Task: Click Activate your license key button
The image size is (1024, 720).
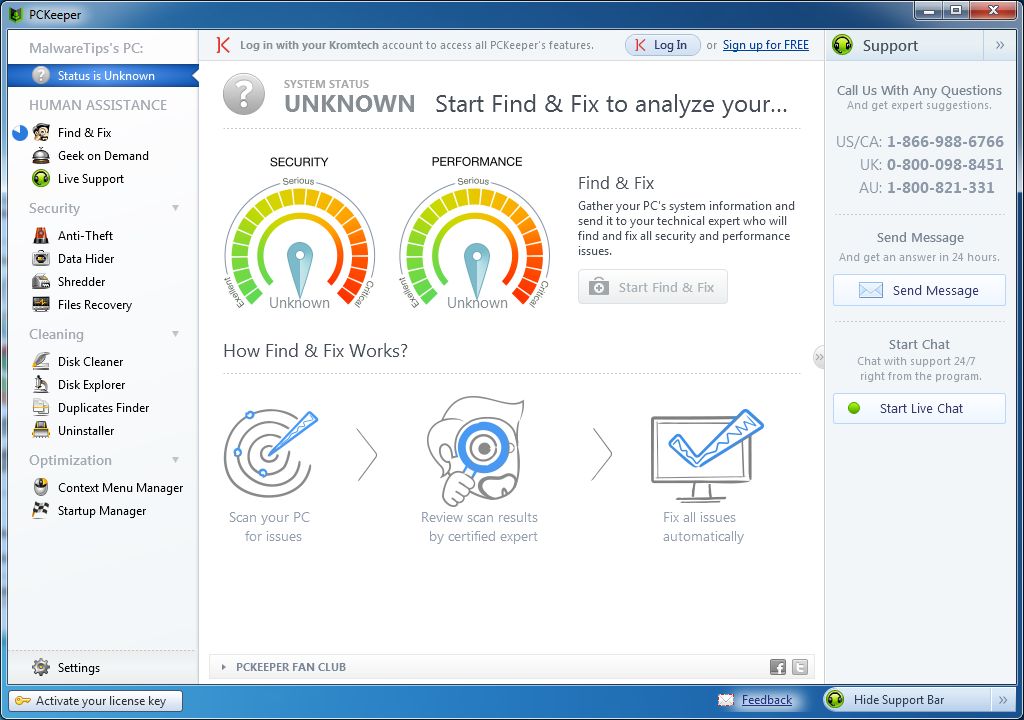Action: pos(95,700)
